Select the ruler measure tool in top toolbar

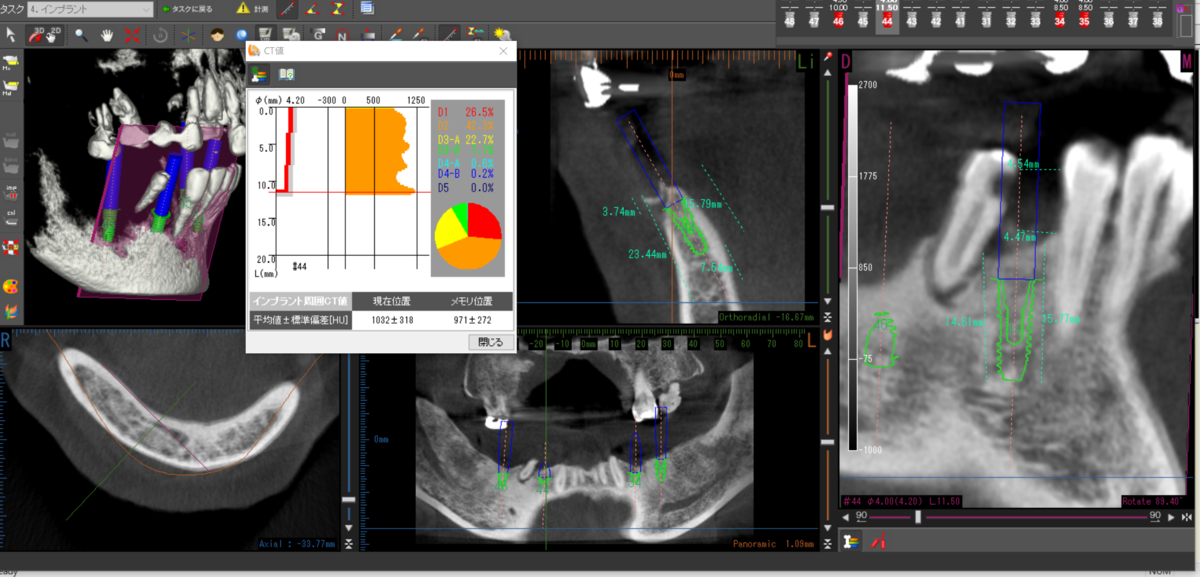[286, 8]
